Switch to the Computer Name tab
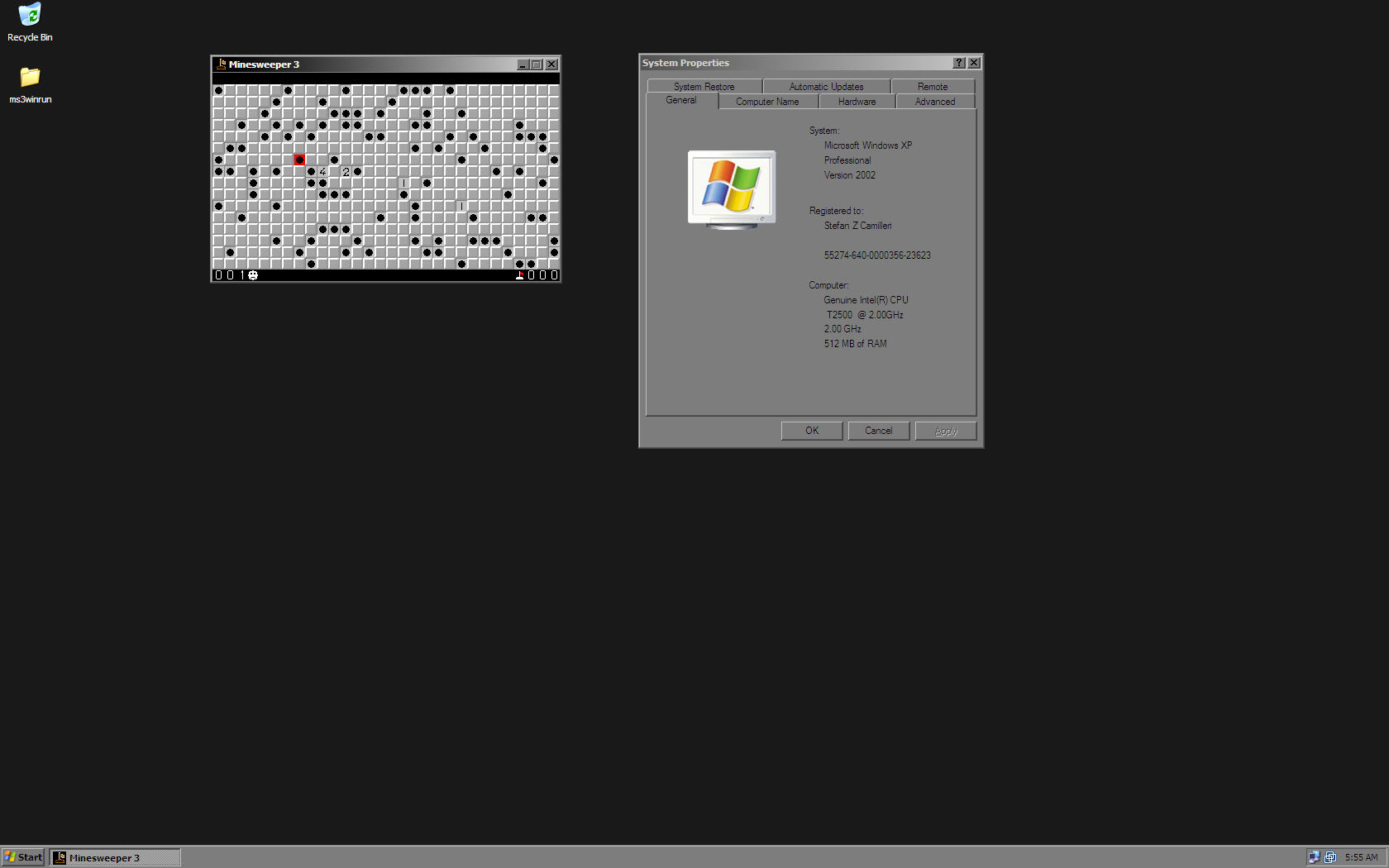The height and width of the screenshot is (868, 1389). tap(767, 102)
